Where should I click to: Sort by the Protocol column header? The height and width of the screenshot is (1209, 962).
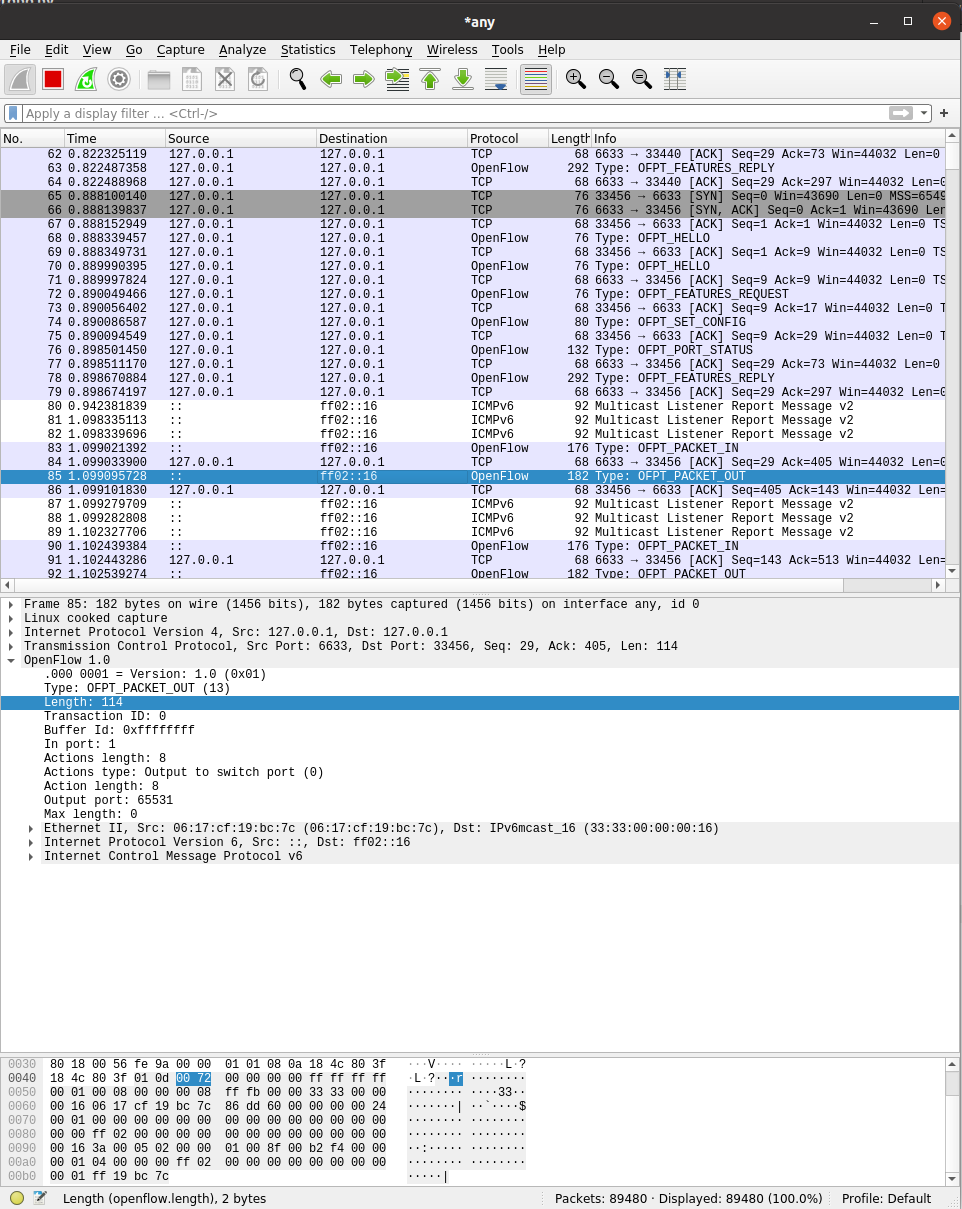click(508, 138)
